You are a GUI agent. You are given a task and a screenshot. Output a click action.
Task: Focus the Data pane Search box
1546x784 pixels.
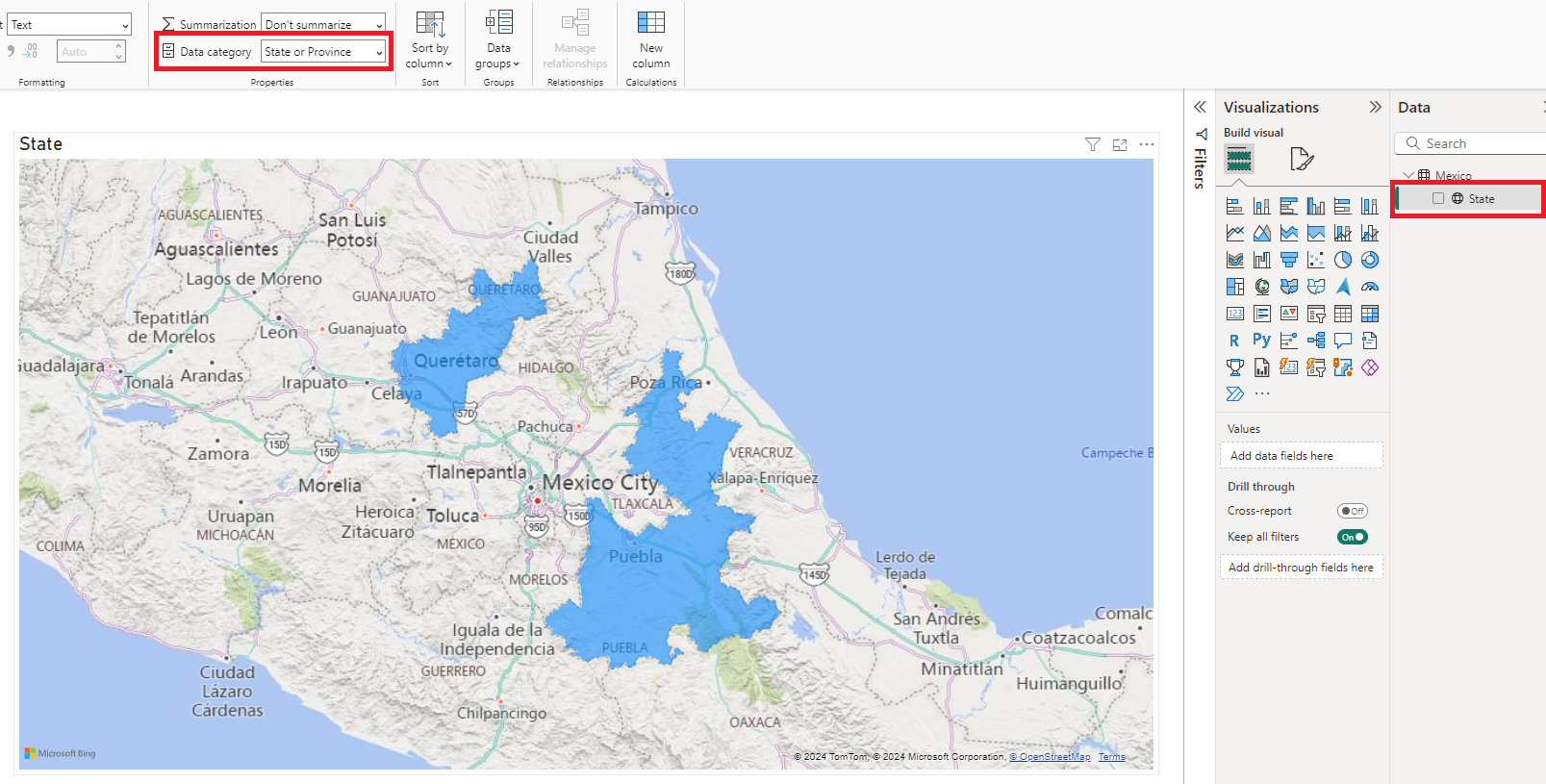[1470, 143]
